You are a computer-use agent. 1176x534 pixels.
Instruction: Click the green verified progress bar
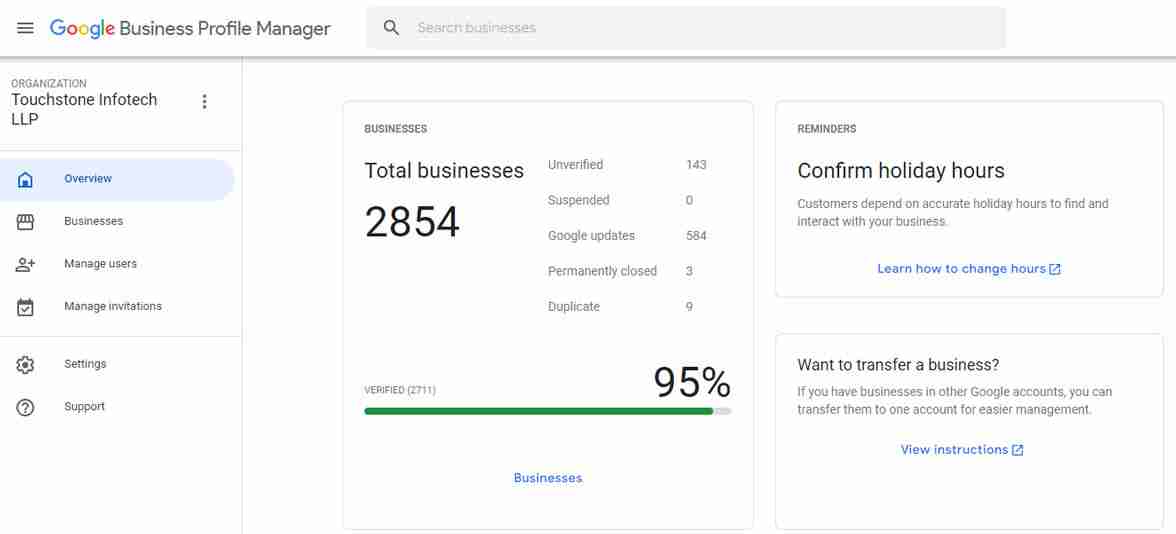[x=538, y=411]
